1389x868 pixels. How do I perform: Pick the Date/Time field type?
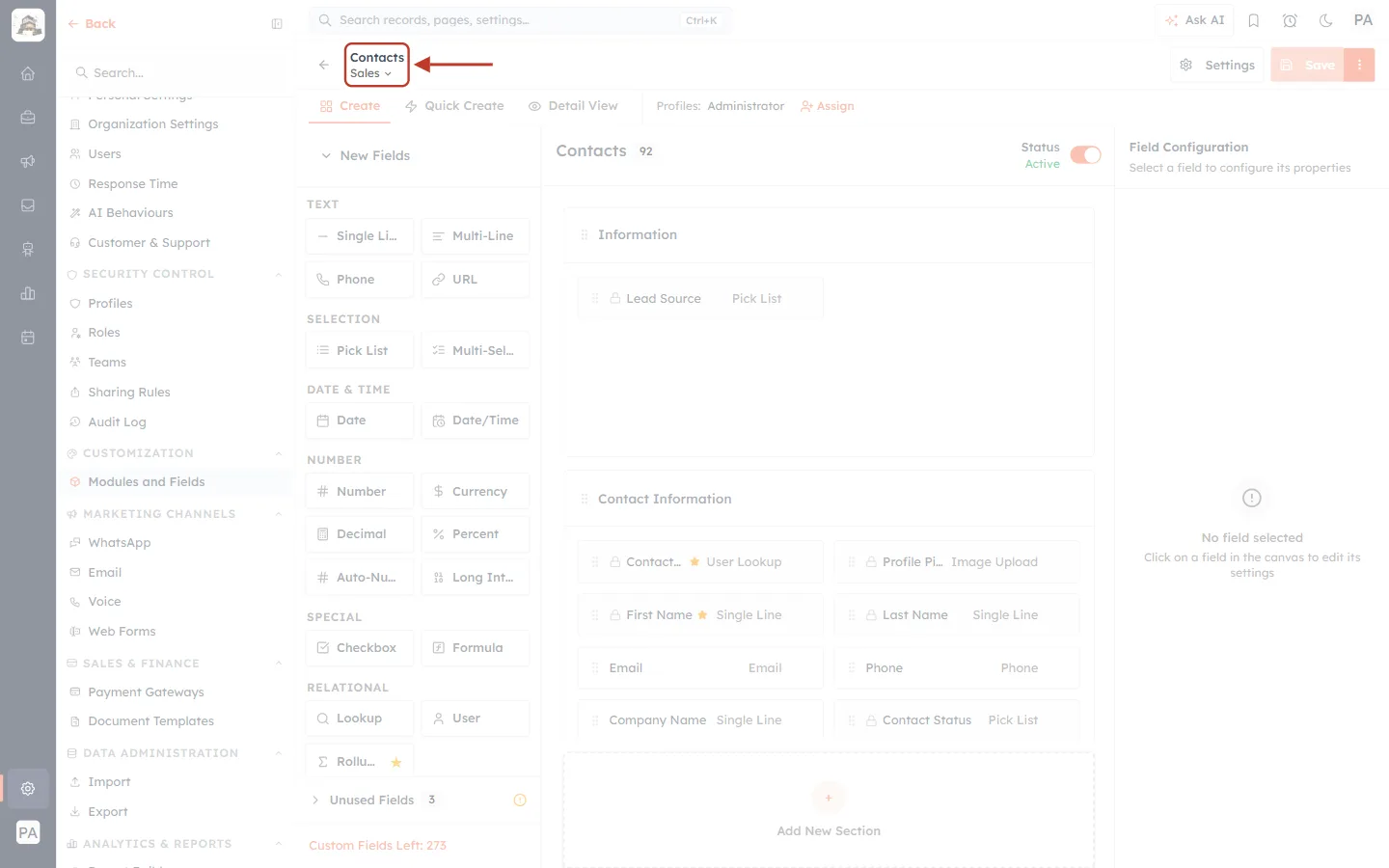476,420
